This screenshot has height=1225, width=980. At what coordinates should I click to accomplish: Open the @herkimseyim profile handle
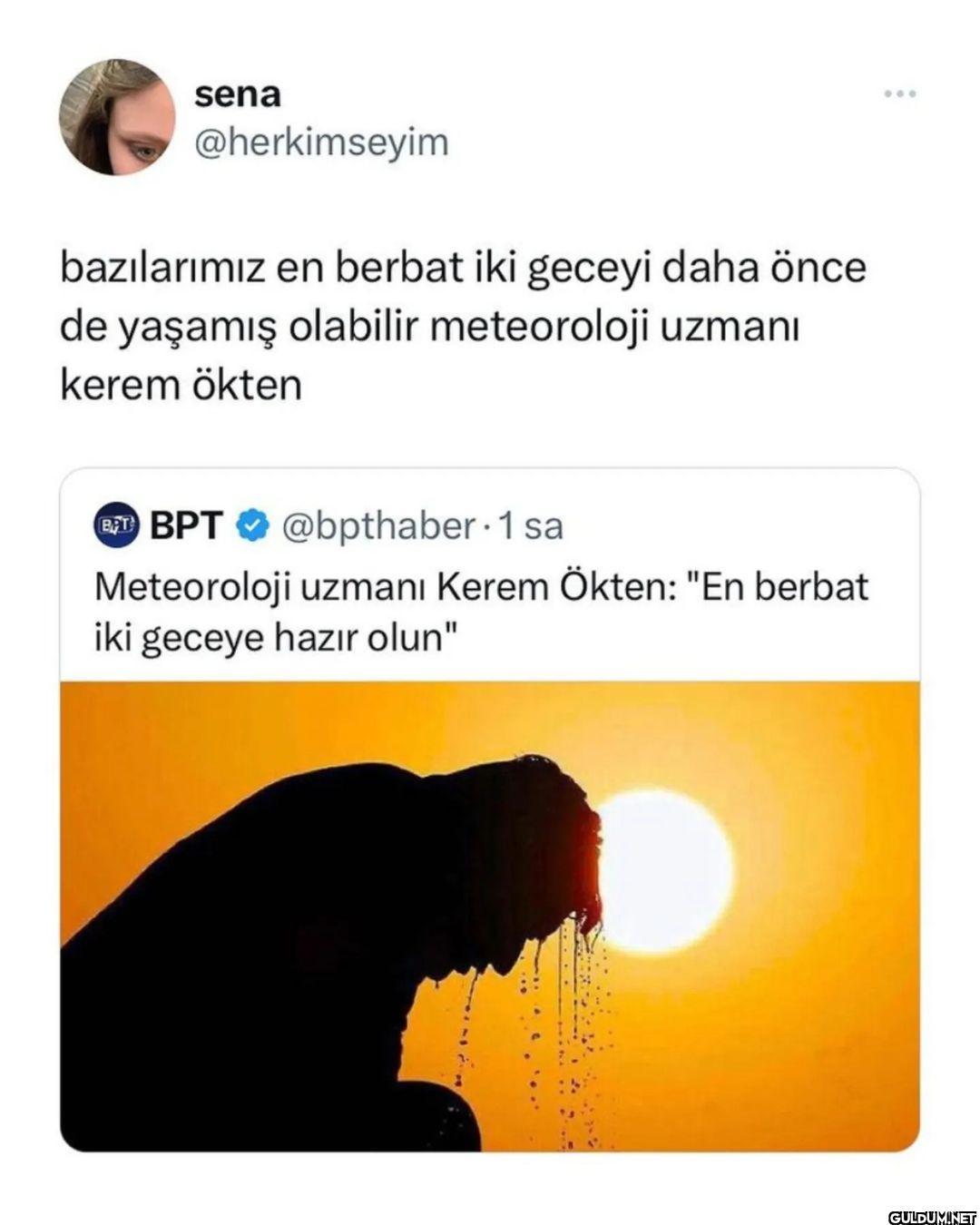pyautogui.click(x=321, y=142)
